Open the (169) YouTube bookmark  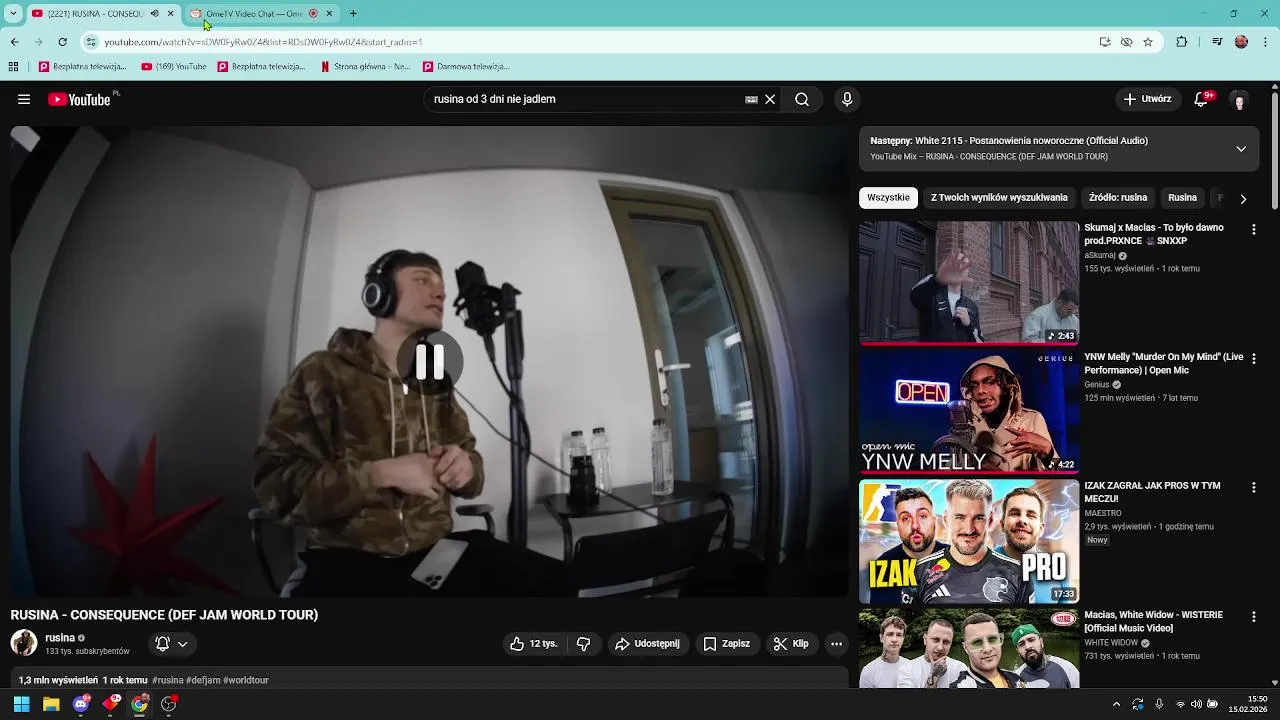pos(174,67)
